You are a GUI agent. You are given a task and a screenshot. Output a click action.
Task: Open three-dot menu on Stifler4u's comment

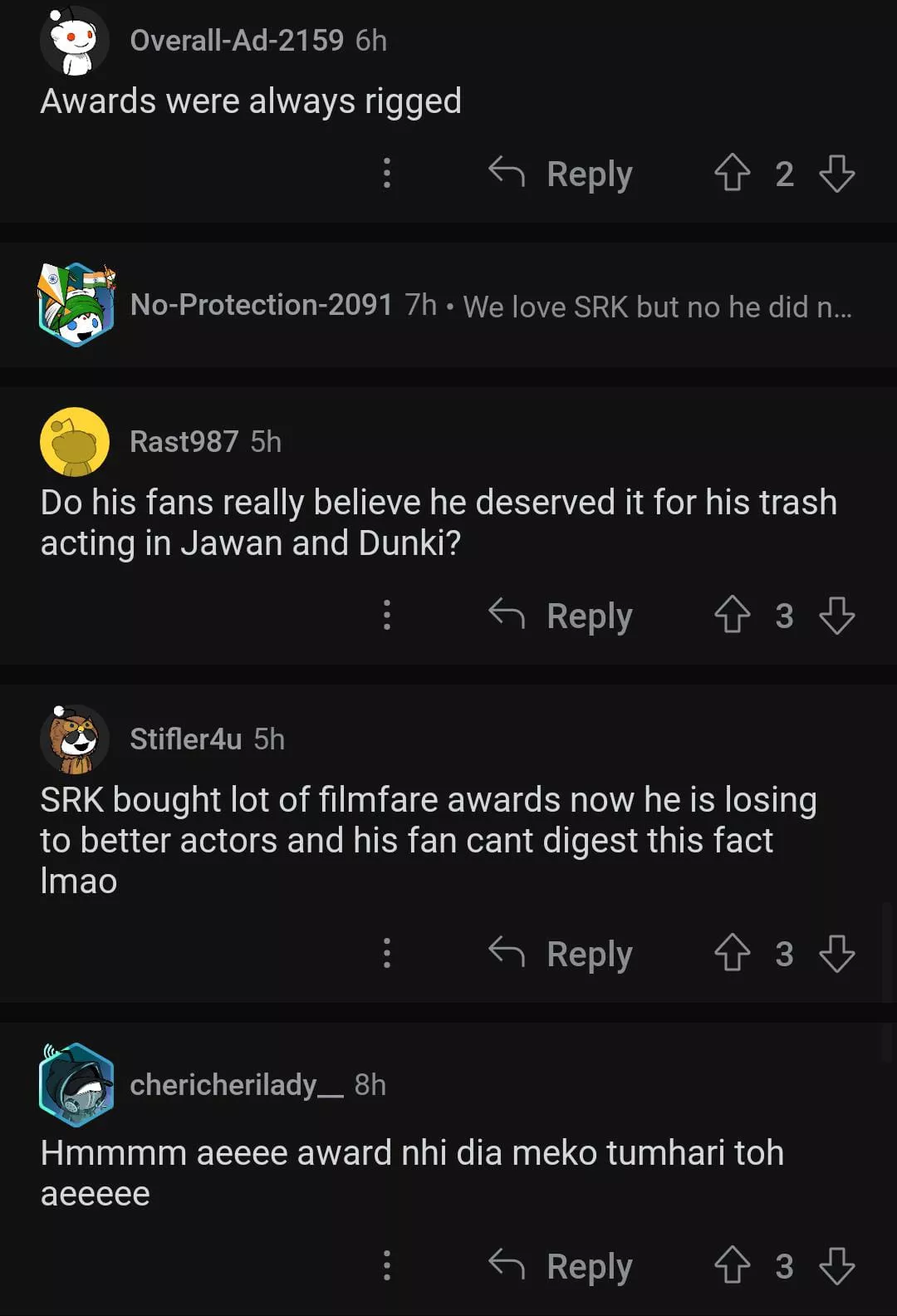click(387, 953)
